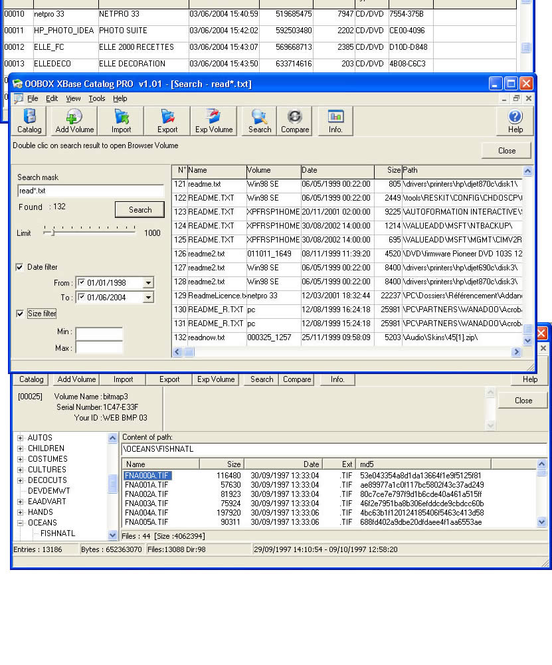Screen dimensions: 552x665
Task: Select result row 126 readme2.txt
Action: (347, 254)
